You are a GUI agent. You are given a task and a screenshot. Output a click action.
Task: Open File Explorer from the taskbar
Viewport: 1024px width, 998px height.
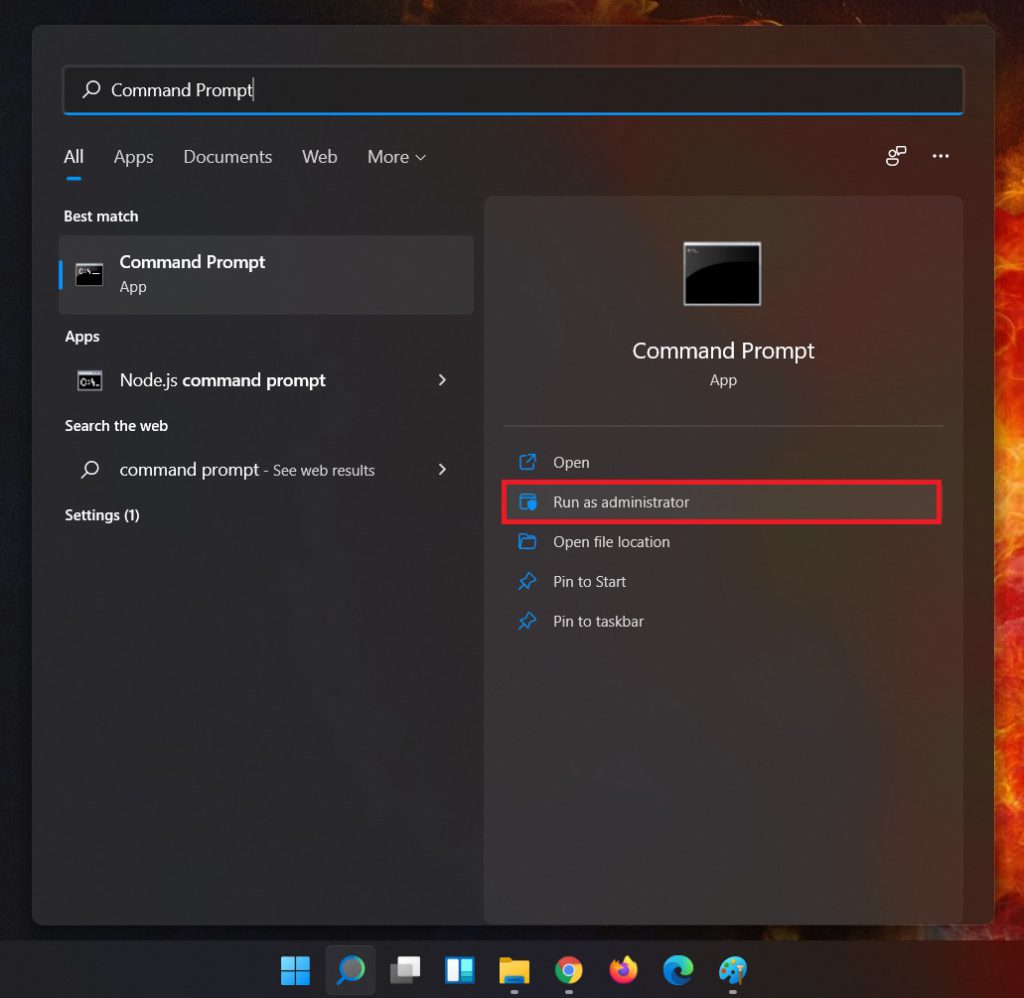pyautogui.click(x=515, y=970)
